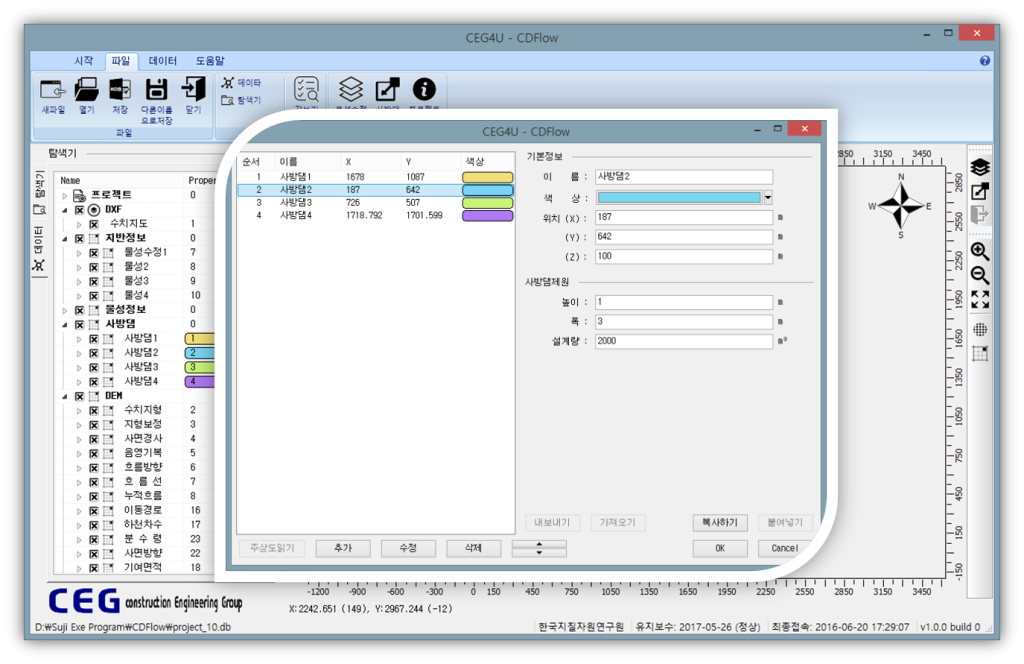Confirm the dialog with OK
The height and width of the screenshot is (664, 1024).
tap(720, 548)
